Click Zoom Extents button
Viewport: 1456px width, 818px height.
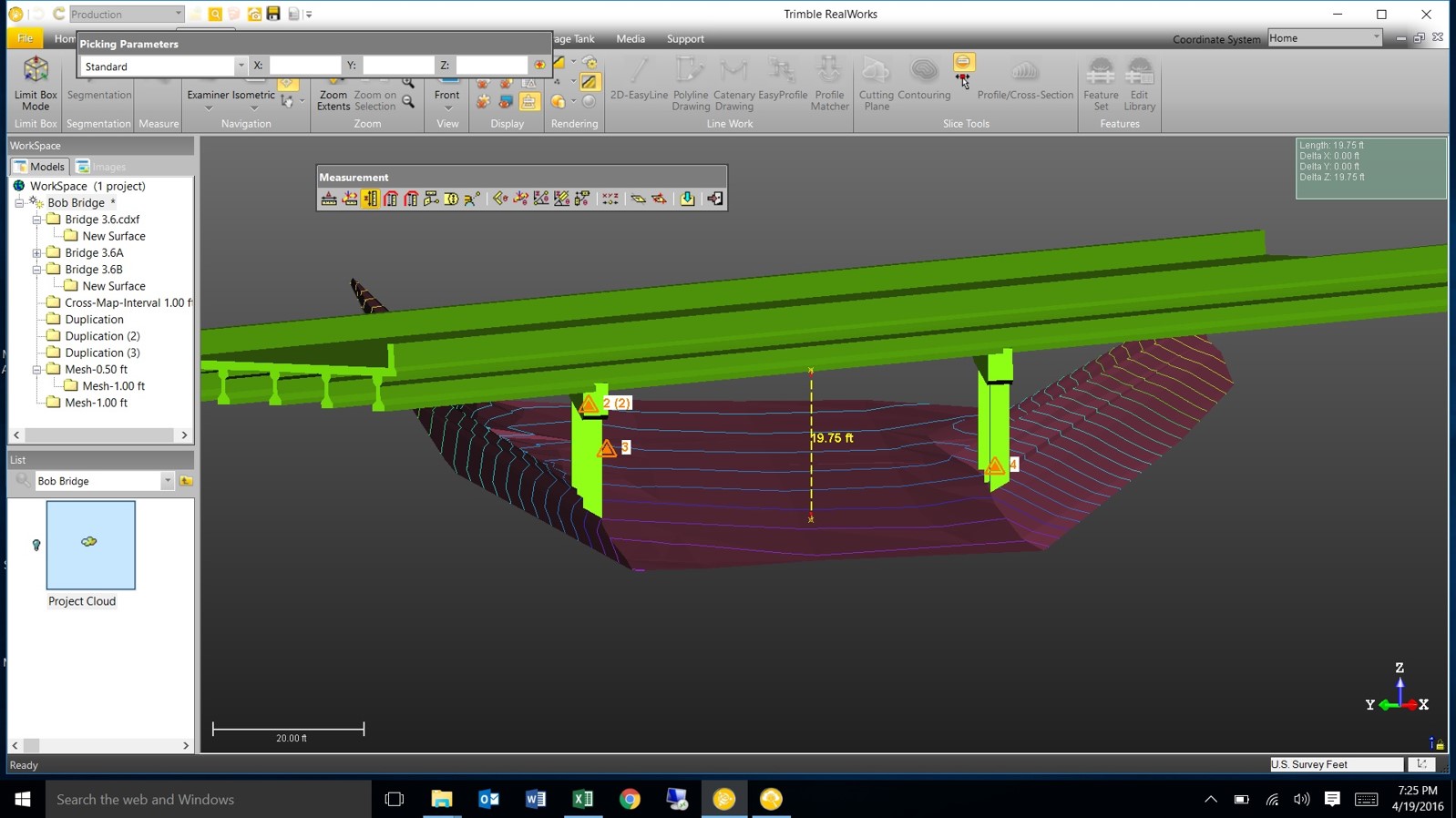pyautogui.click(x=333, y=95)
